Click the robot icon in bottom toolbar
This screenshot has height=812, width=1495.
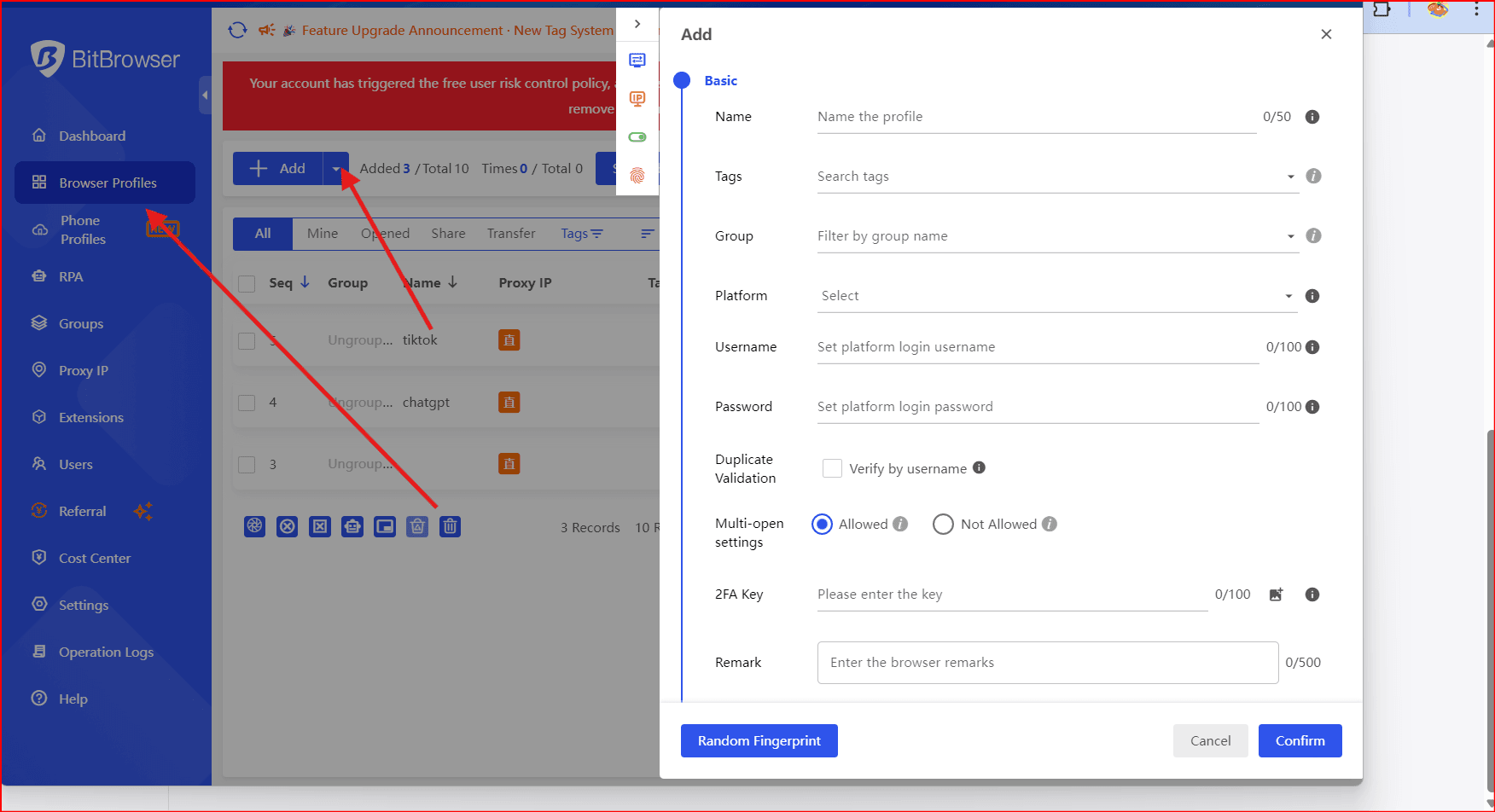tap(352, 526)
